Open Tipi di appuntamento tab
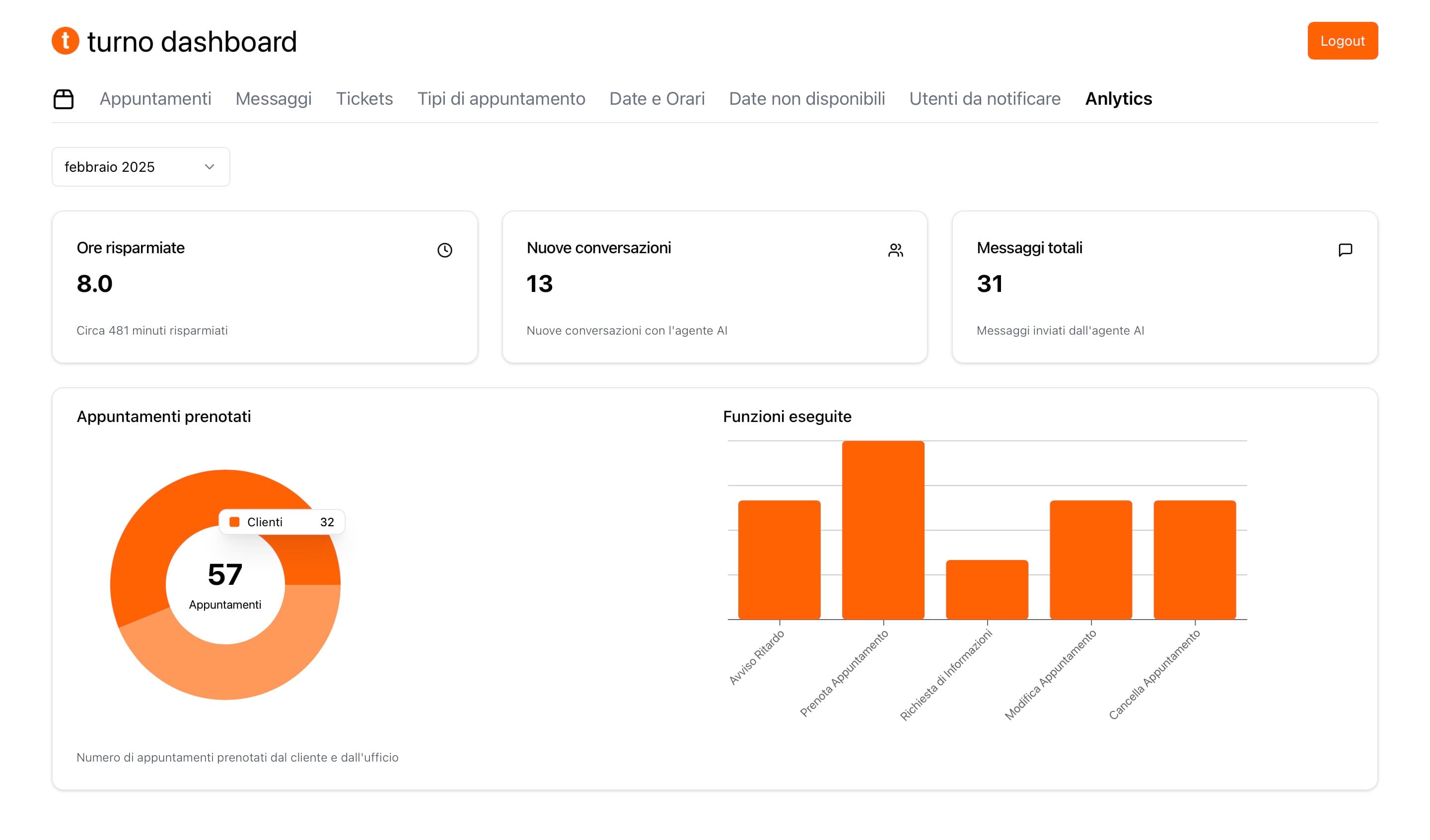The height and width of the screenshot is (840, 1430). [x=501, y=99]
